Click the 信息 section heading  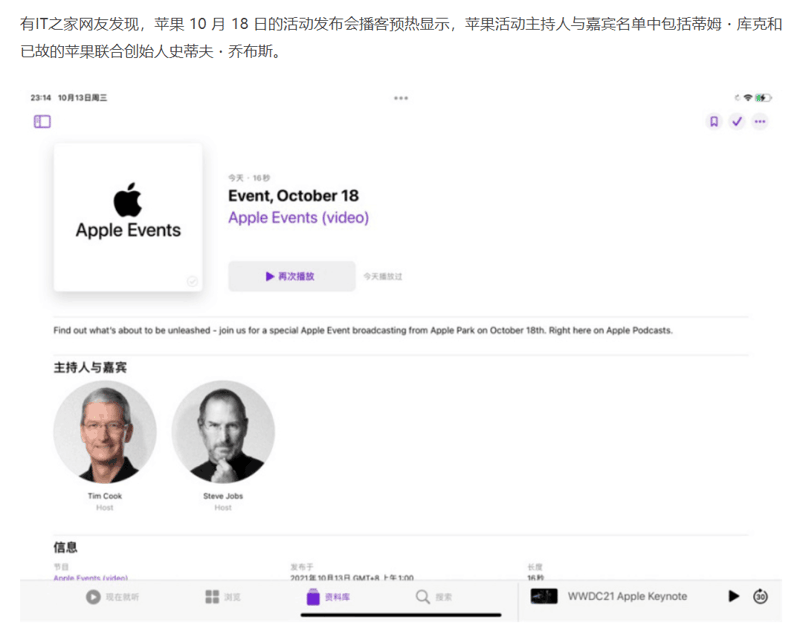pyautogui.click(x=65, y=548)
